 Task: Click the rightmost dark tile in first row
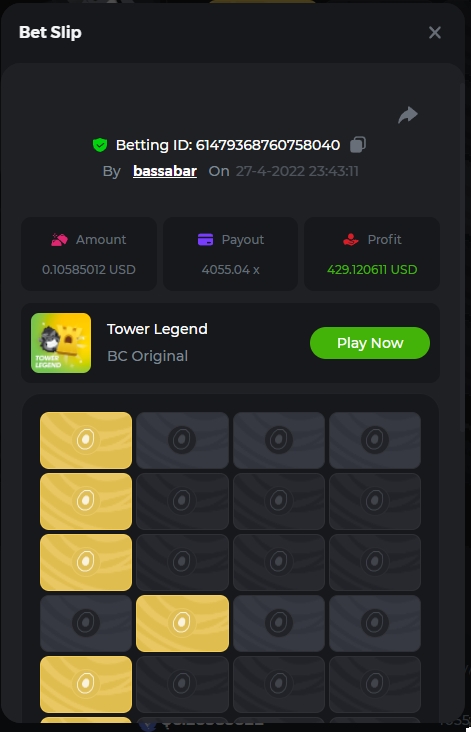[375, 440]
